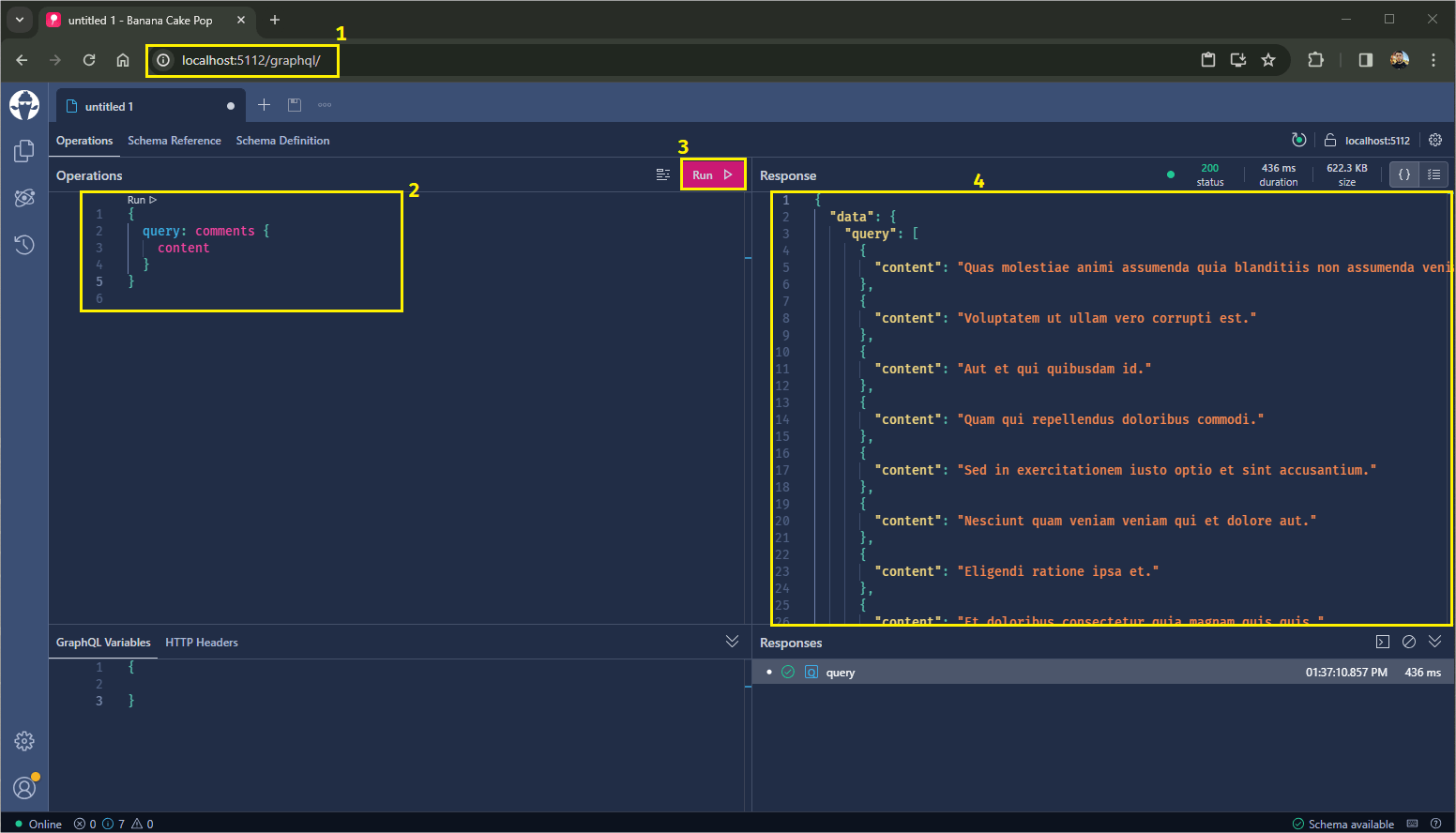Click the localhost:5112 endpoint label

click(1377, 141)
